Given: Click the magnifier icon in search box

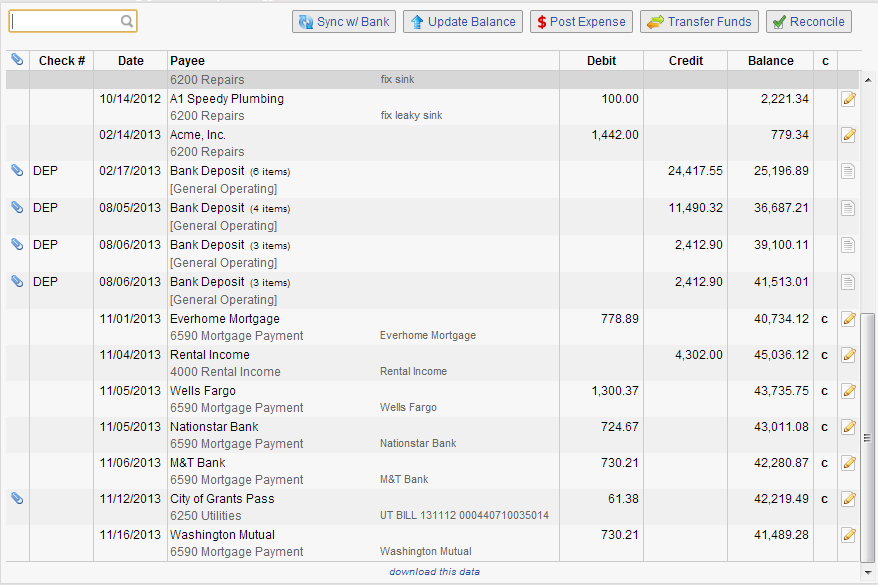Looking at the screenshot, I should tap(127, 21).
